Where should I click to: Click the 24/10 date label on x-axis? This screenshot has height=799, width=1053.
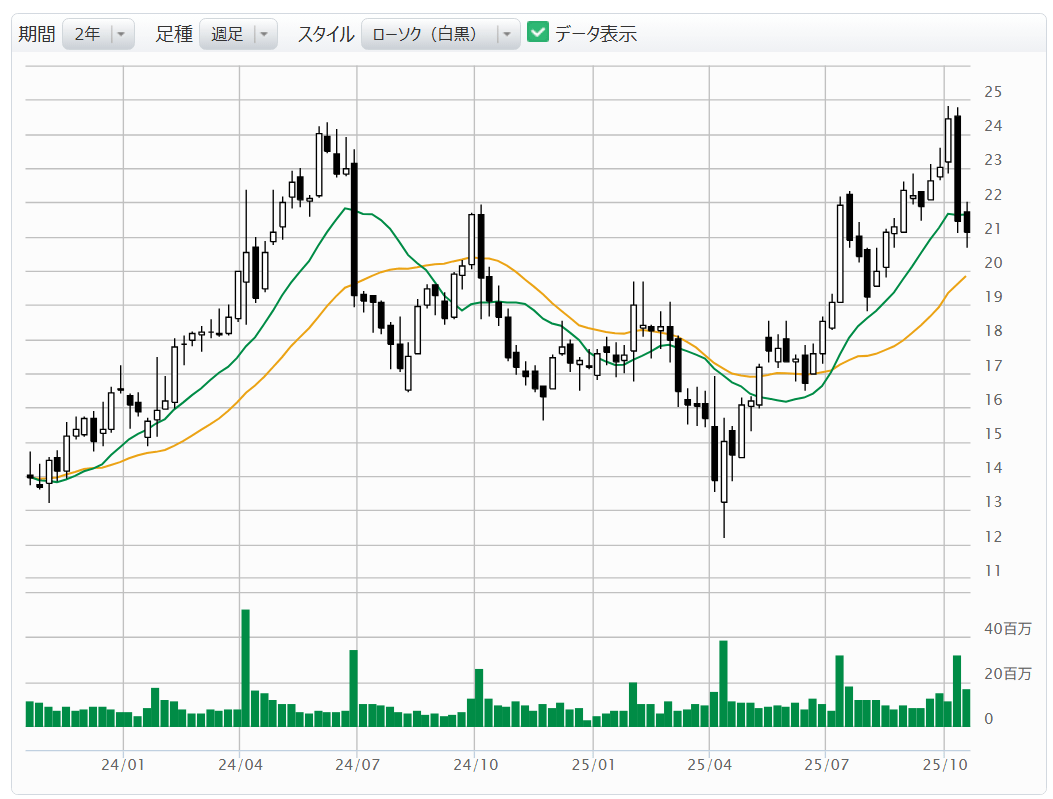[x=475, y=765]
